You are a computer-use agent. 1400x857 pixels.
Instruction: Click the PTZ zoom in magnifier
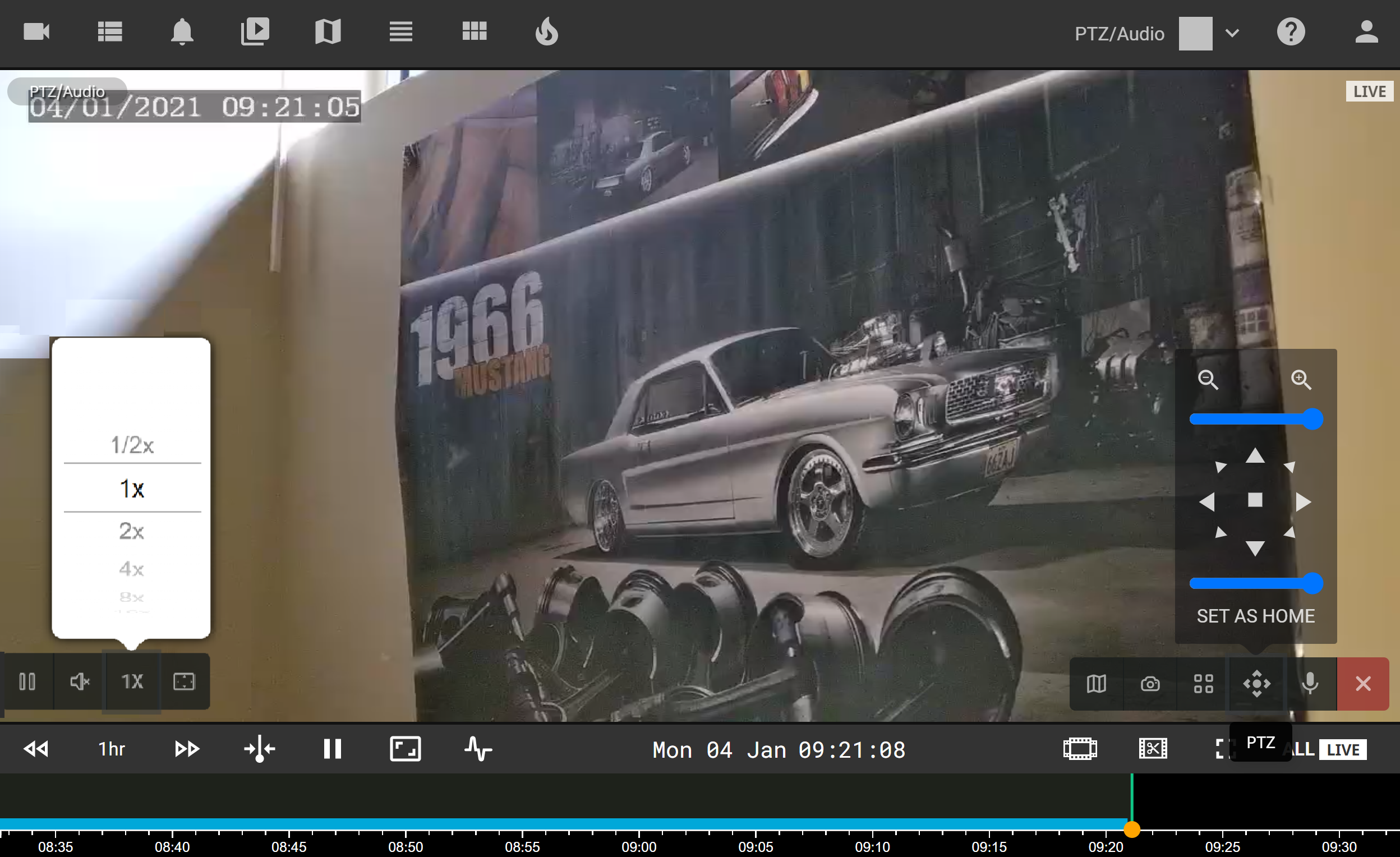(1301, 380)
